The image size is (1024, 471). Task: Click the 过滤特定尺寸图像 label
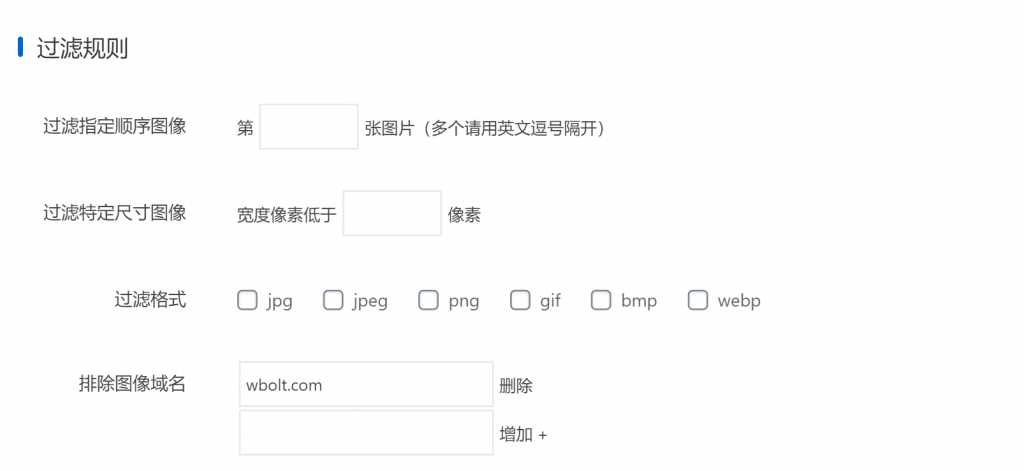click(114, 213)
